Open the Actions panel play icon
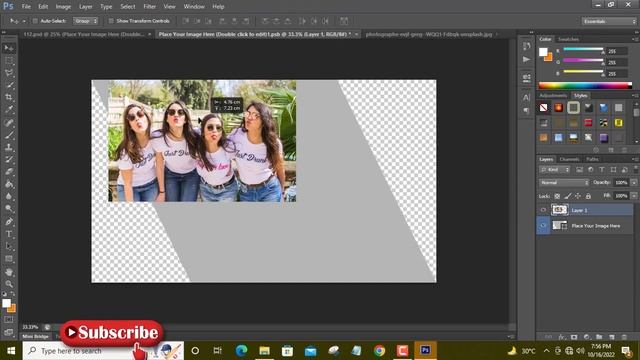The width and height of the screenshot is (640, 360). point(527,60)
